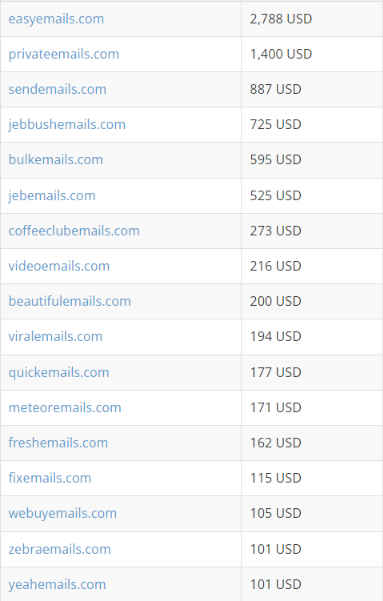383x601 pixels.
Task: Open coffeeclubemails.com listing
Action: [x=74, y=231]
